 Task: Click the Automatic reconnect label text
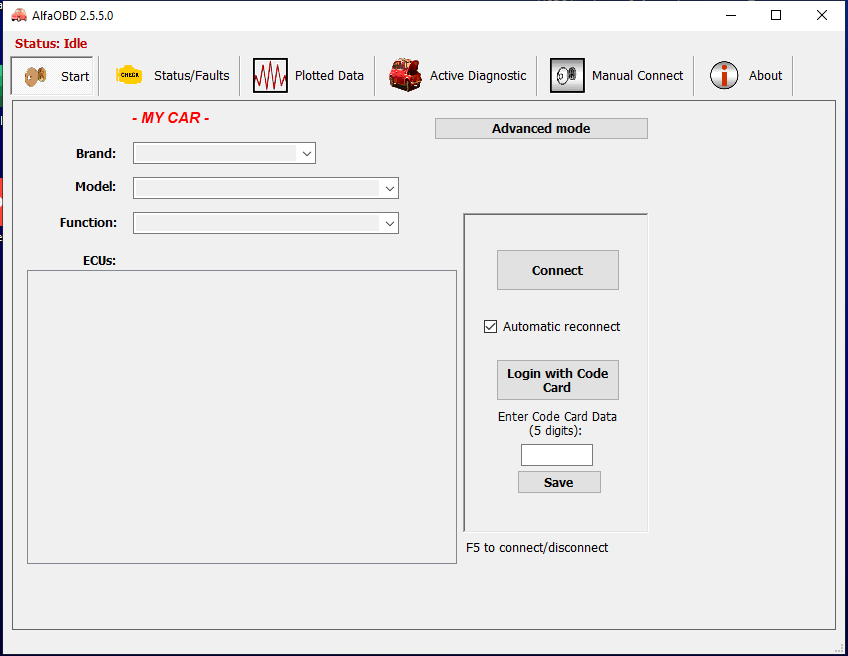[561, 327]
